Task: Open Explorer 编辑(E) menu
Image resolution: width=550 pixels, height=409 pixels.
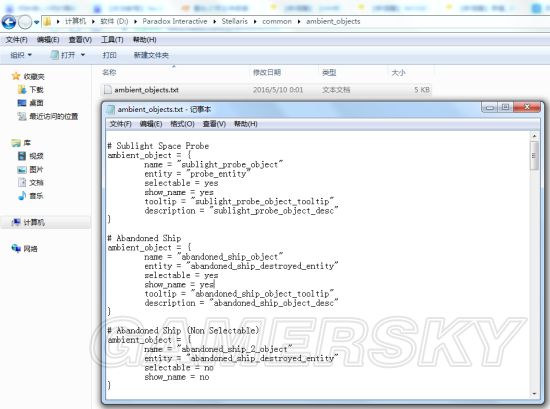Action: pos(48,40)
